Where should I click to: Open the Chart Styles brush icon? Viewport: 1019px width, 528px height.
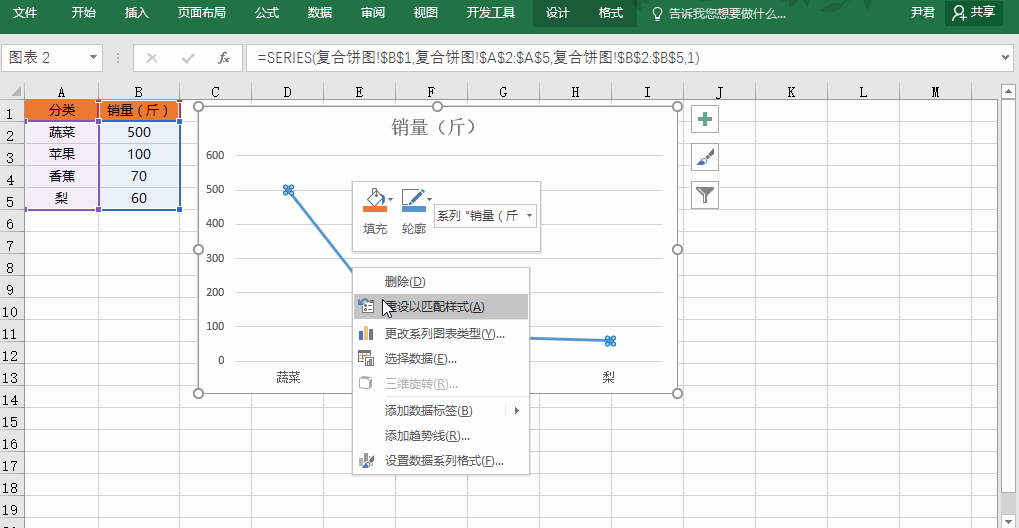tap(706, 157)
